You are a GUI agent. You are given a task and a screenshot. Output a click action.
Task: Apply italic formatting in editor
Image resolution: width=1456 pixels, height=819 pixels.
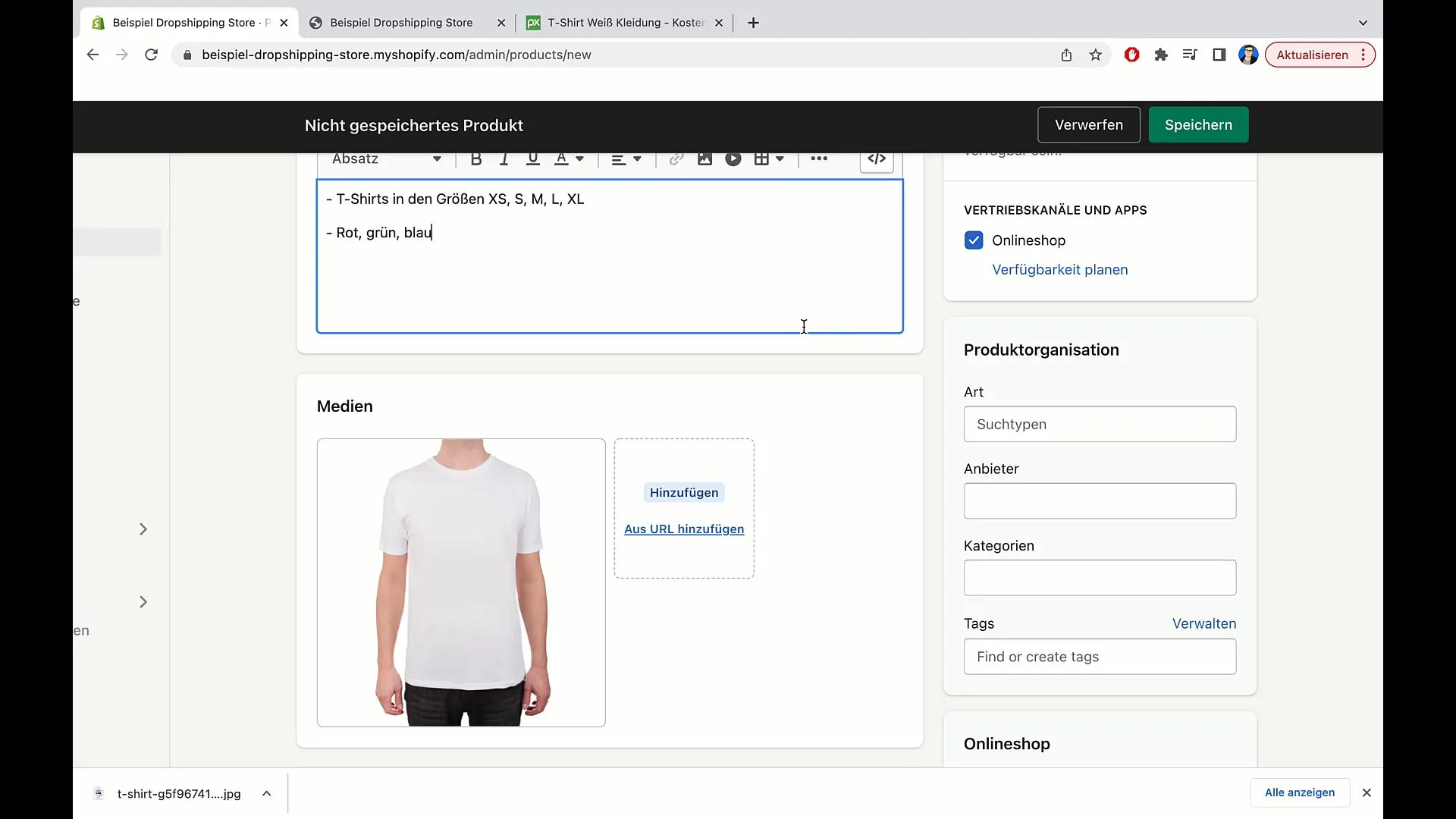(504, 159)
